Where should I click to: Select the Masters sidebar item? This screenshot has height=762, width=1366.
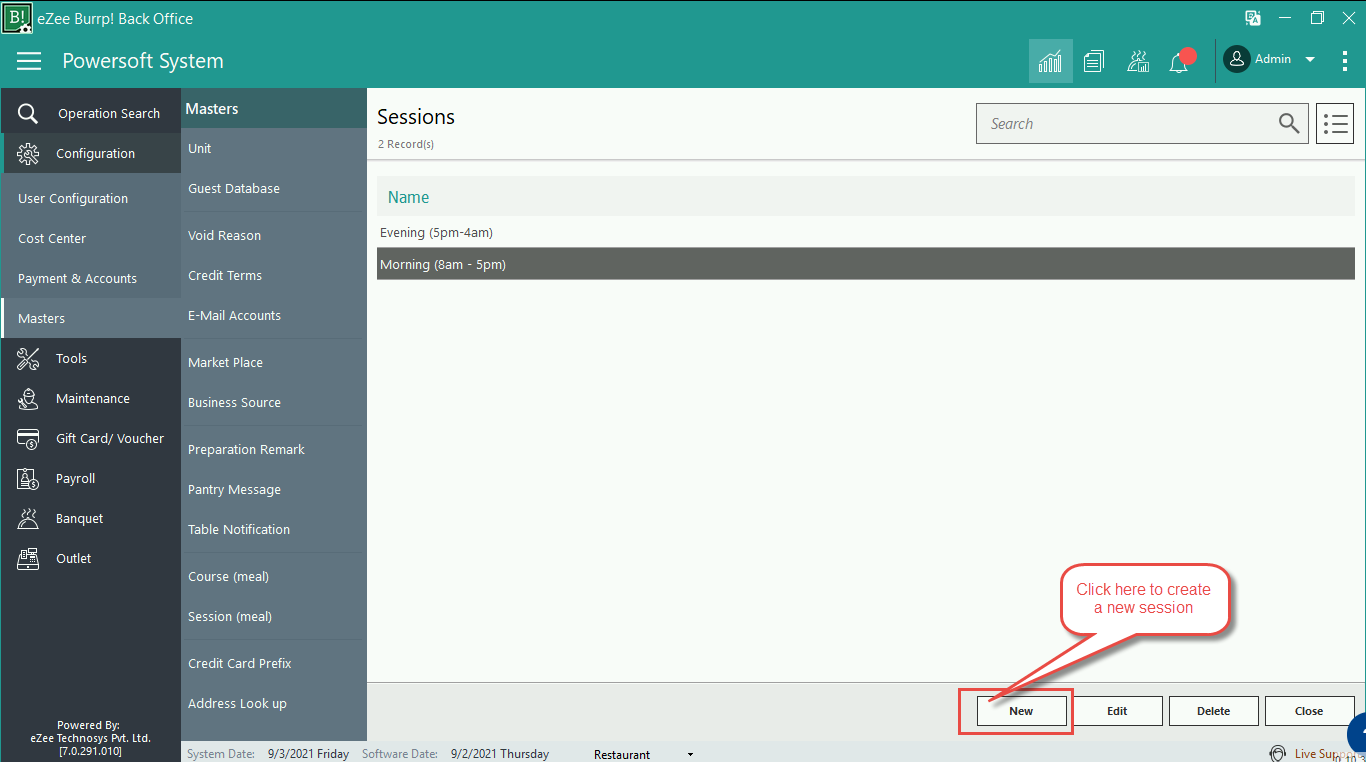click(91, 318)
